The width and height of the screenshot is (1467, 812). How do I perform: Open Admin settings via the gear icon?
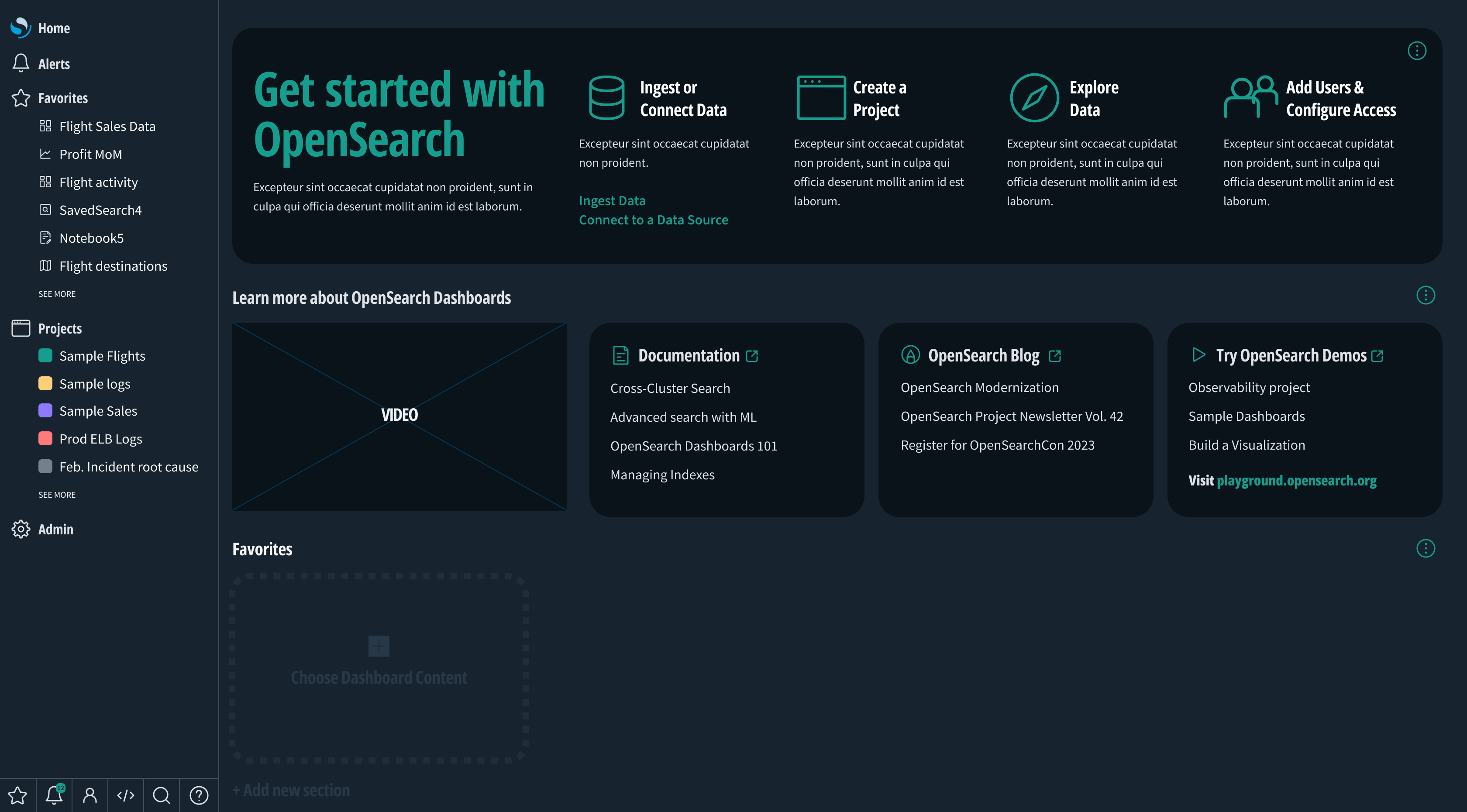(x=21, y=529)
